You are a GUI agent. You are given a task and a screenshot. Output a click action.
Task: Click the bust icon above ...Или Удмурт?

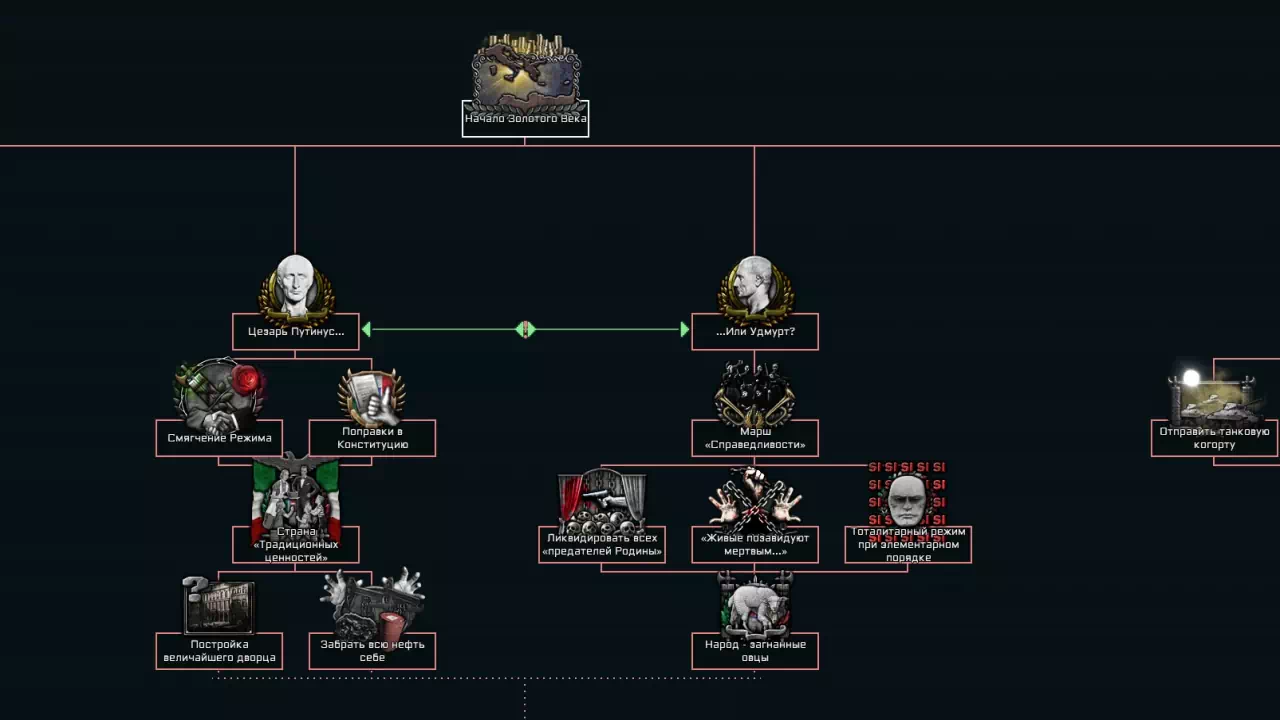(755, 287)
